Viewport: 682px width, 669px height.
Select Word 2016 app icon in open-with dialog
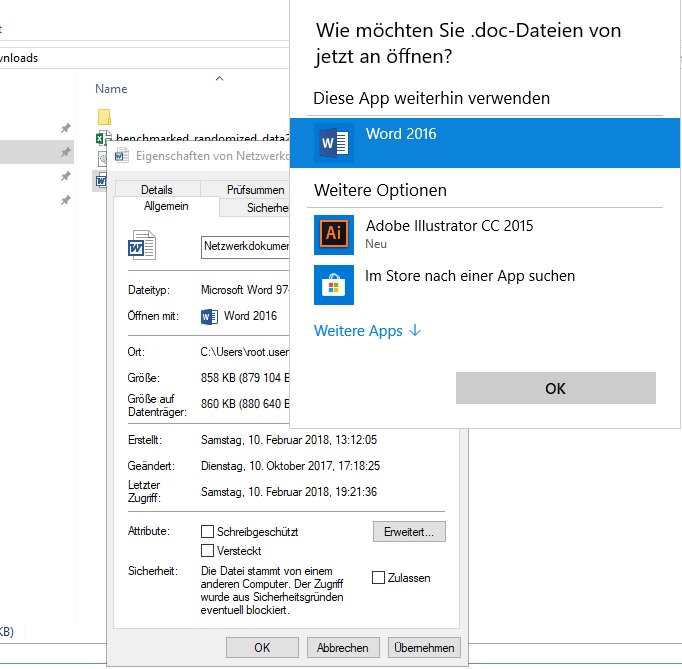coord(334,143)
